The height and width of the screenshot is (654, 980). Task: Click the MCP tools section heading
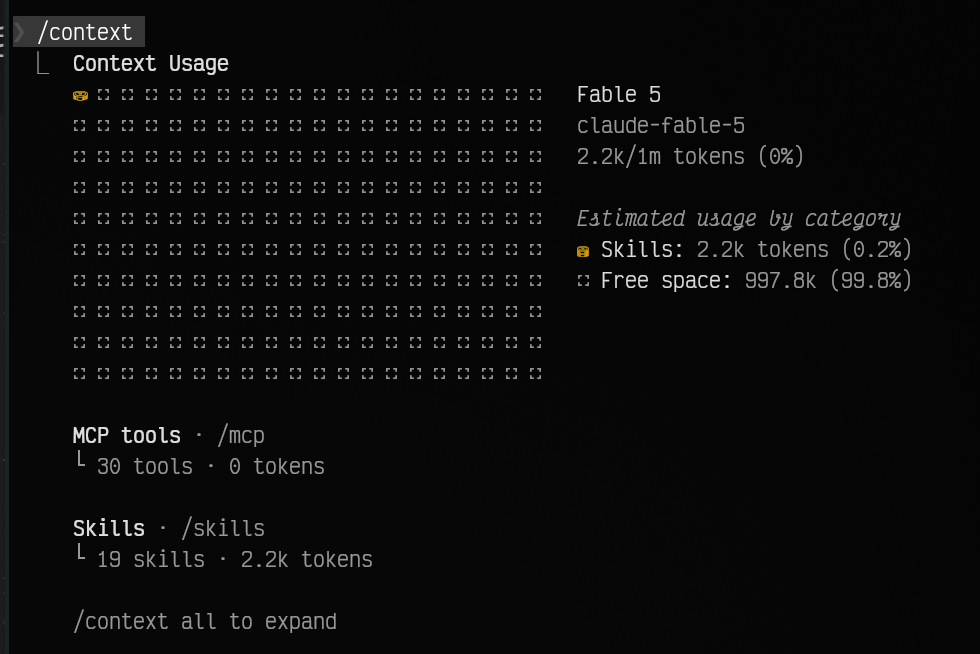tap(127, 435)
